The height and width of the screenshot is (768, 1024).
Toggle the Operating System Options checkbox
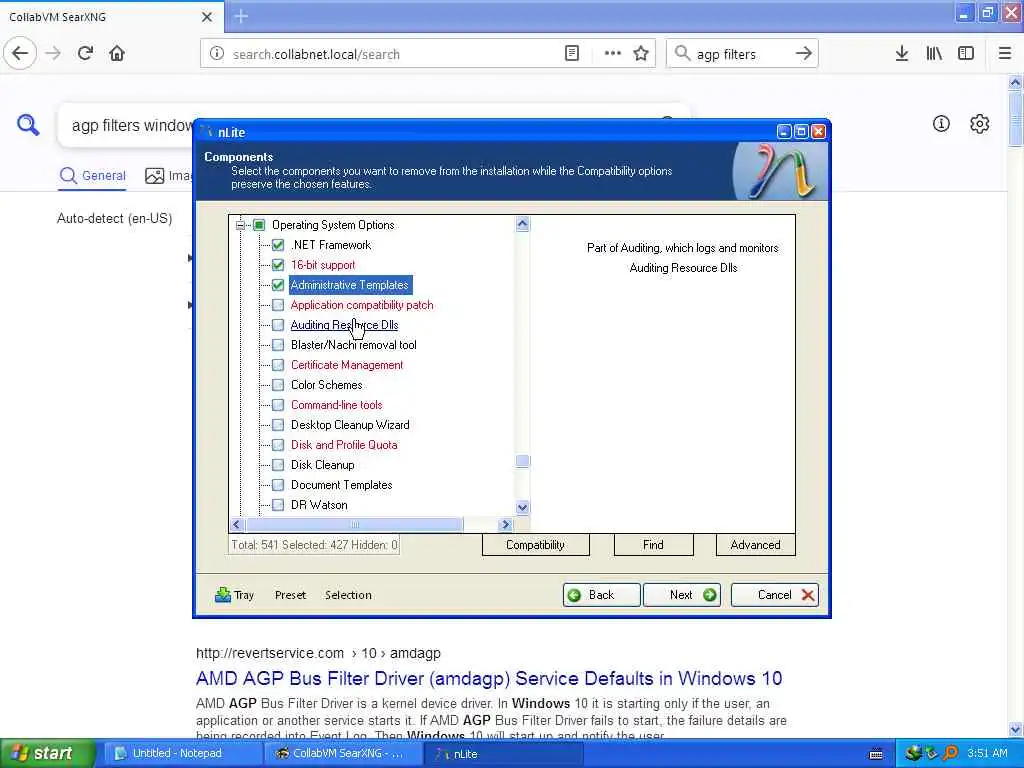point(259,225)
